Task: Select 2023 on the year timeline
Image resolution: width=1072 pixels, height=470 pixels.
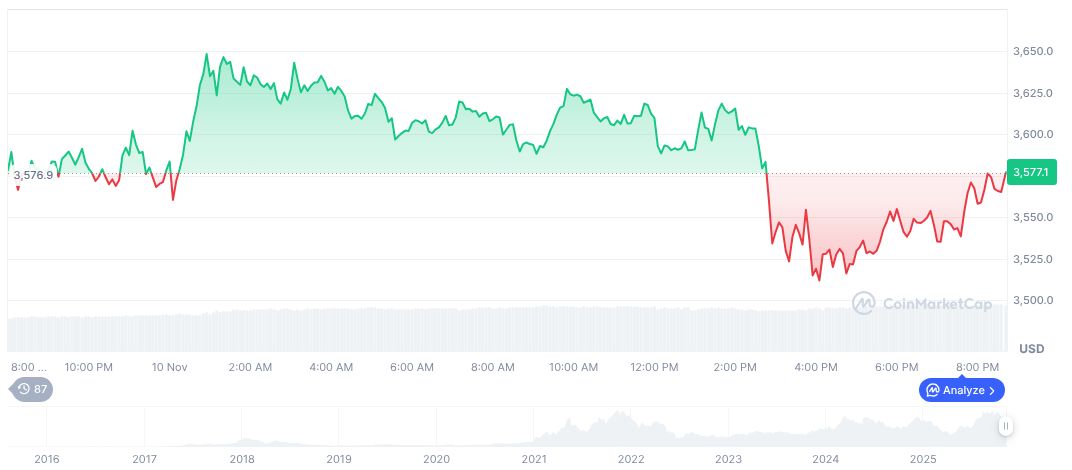Action: pyautogui.click(x=729, y=459)
